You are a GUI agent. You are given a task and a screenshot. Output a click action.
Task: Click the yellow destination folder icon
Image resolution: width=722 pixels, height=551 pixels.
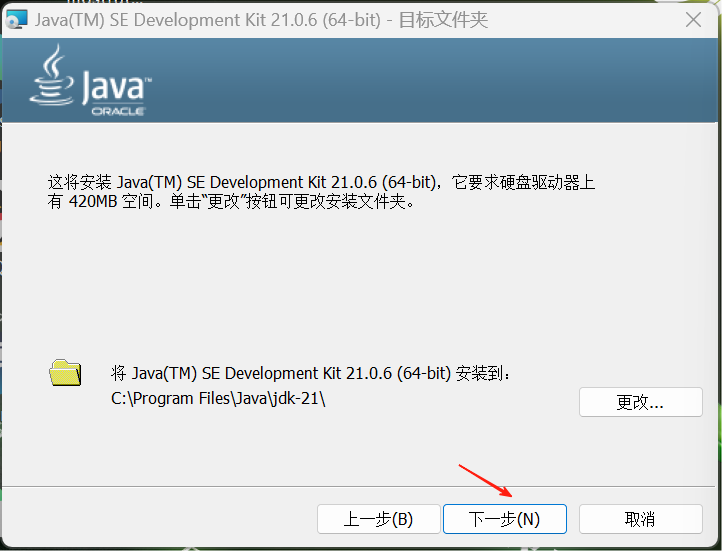[65, 372]
